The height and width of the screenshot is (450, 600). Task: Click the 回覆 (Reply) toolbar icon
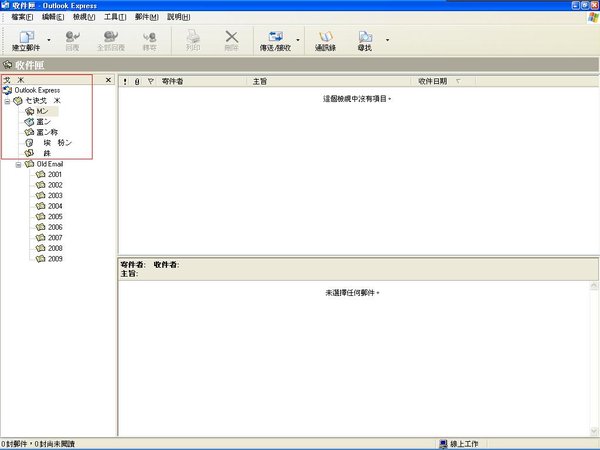click(x=72, y=41)
